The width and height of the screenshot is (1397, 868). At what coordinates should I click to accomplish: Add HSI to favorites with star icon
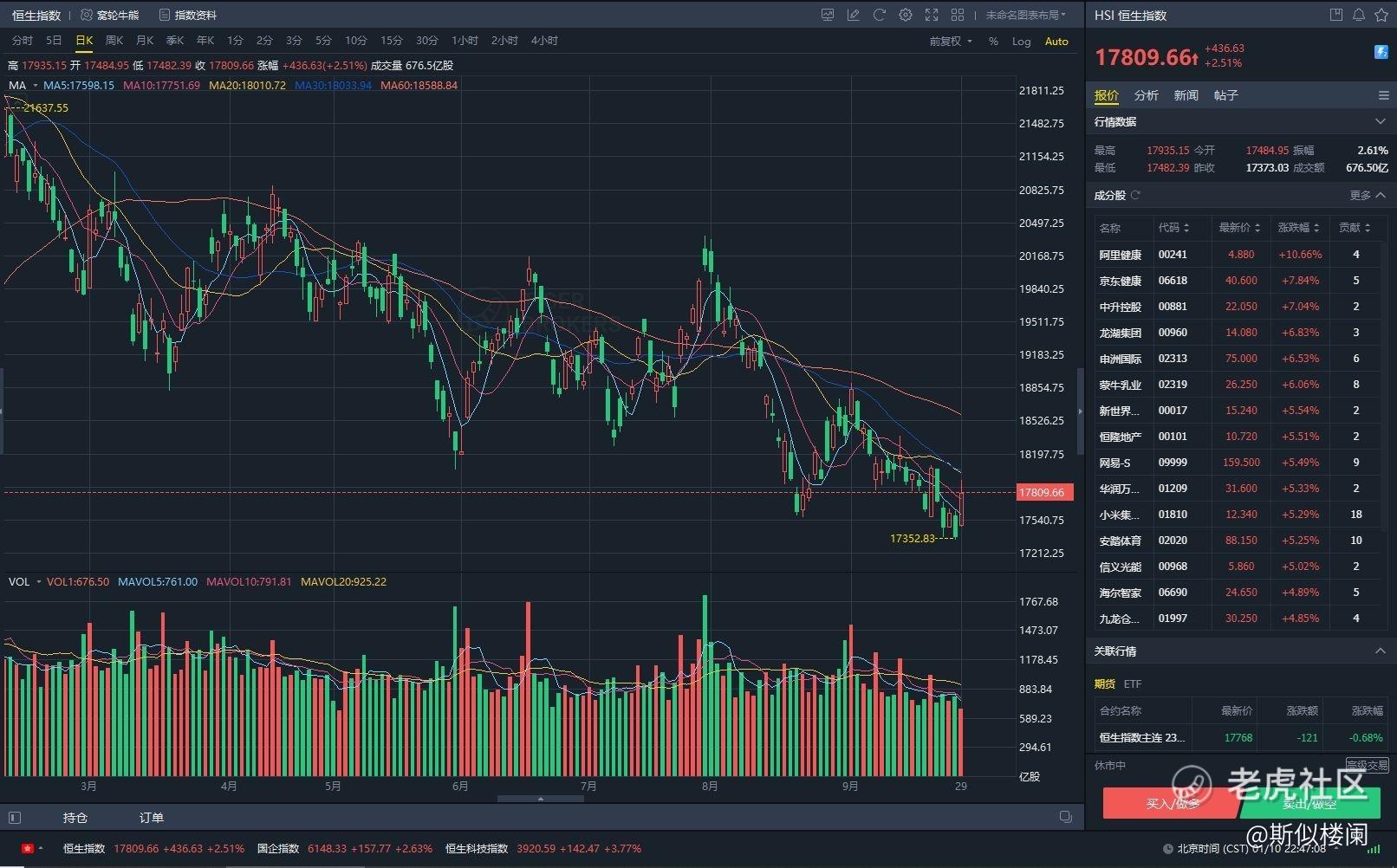pyautogui.click(x=1381, y=15)
